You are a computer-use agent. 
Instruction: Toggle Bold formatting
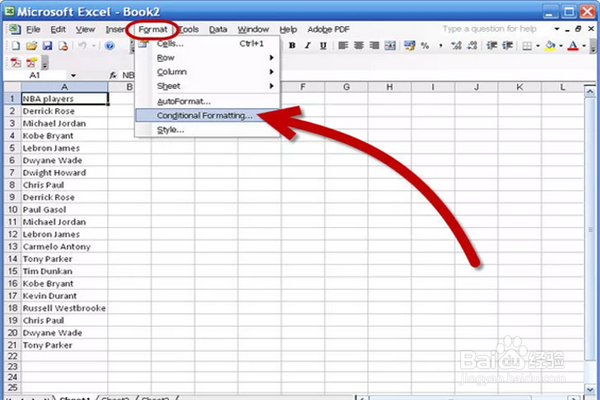coord(292,46)
